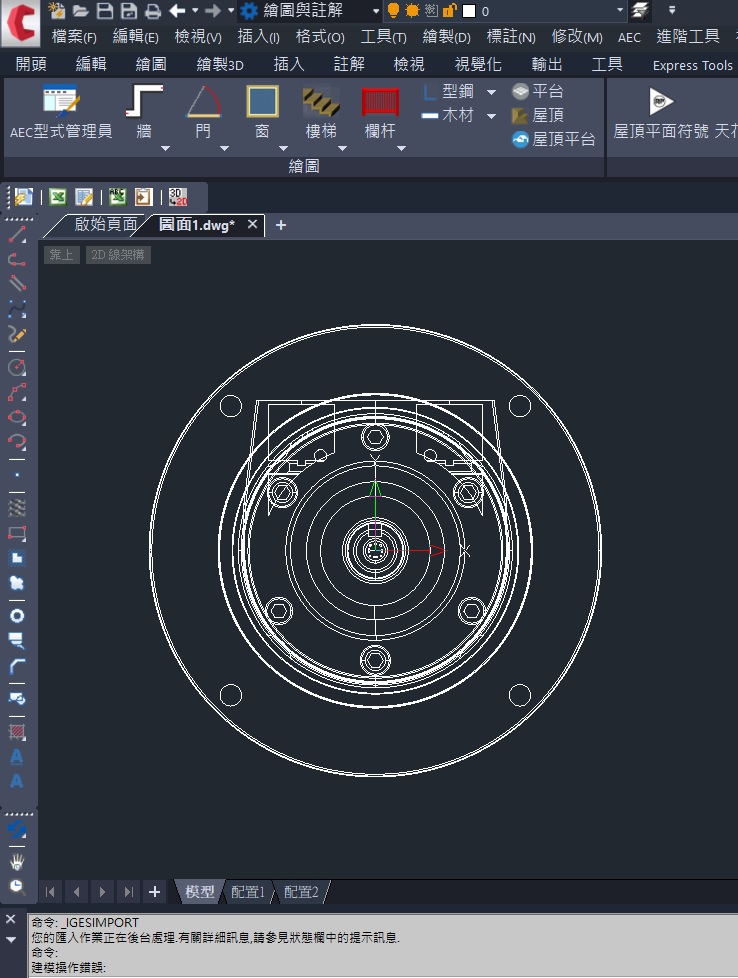The image size is (738, 978).
Task: Expand the 木材 dropdown arrow
Action: click(492, 115)
